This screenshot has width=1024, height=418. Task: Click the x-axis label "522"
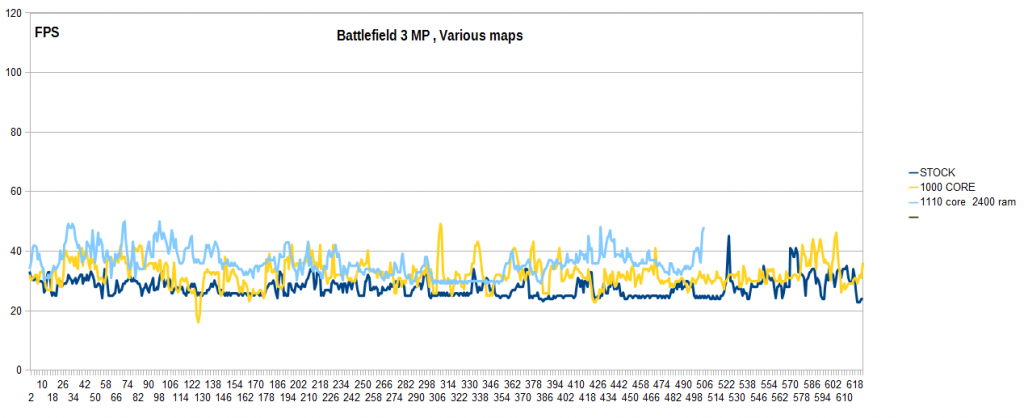[726, 385]
